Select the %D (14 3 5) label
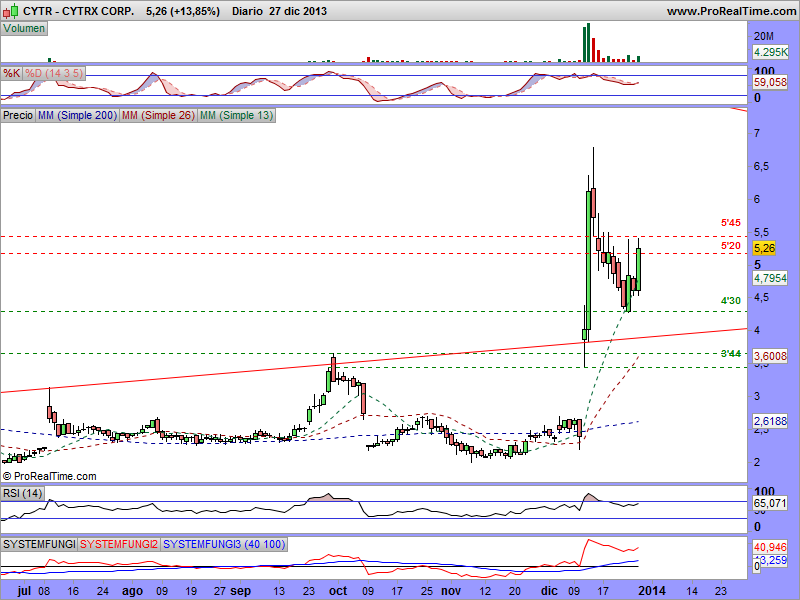 (54, 73)
